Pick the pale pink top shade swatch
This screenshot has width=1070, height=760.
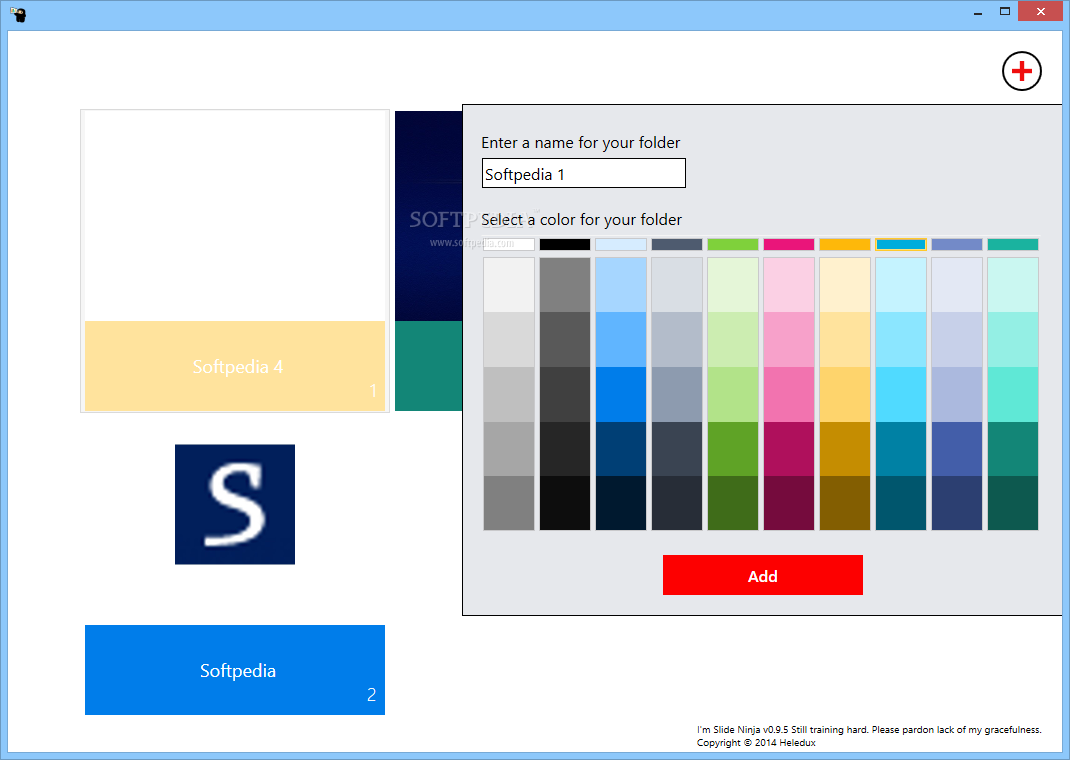789,285
